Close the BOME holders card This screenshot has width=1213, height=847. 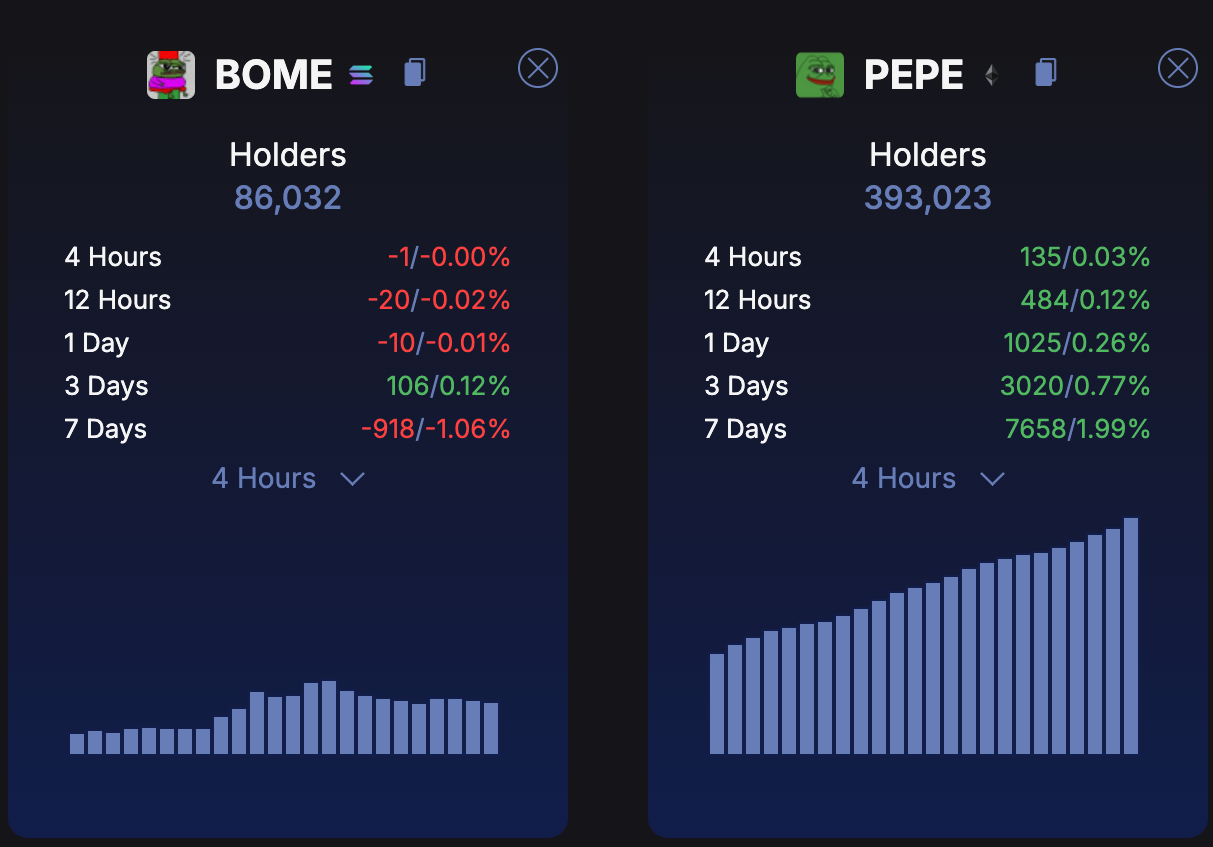538,68
